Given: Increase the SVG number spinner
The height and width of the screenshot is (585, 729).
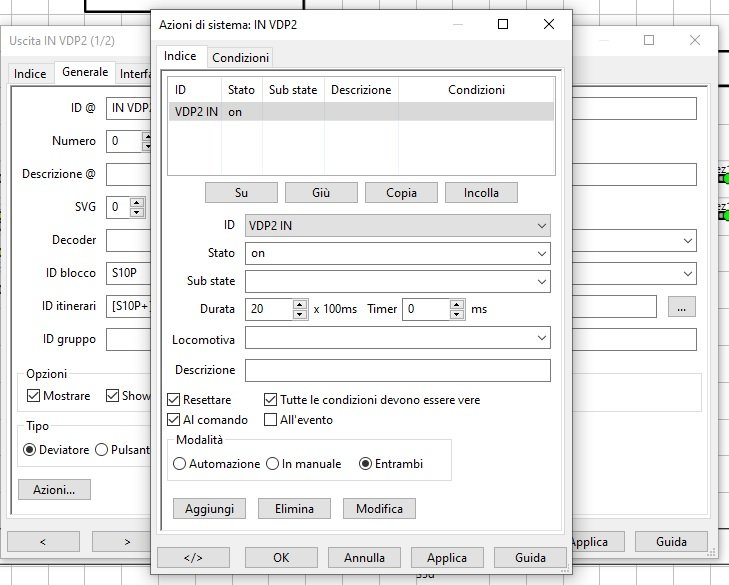Looking at the screenshot, I should 138,202.
